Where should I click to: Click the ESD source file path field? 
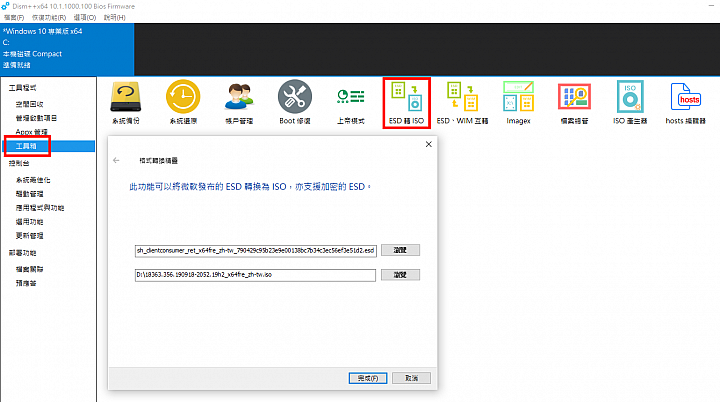coord(256,250)
